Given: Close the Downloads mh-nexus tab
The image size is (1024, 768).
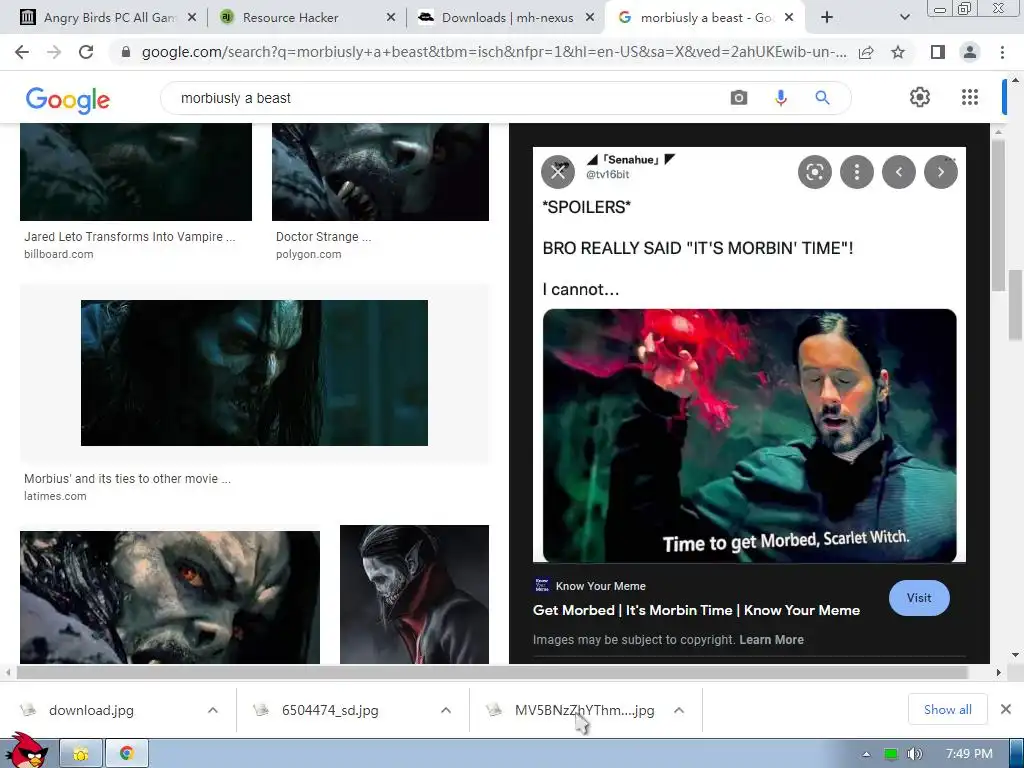Looking at the screenshot, I should (590, 18).
